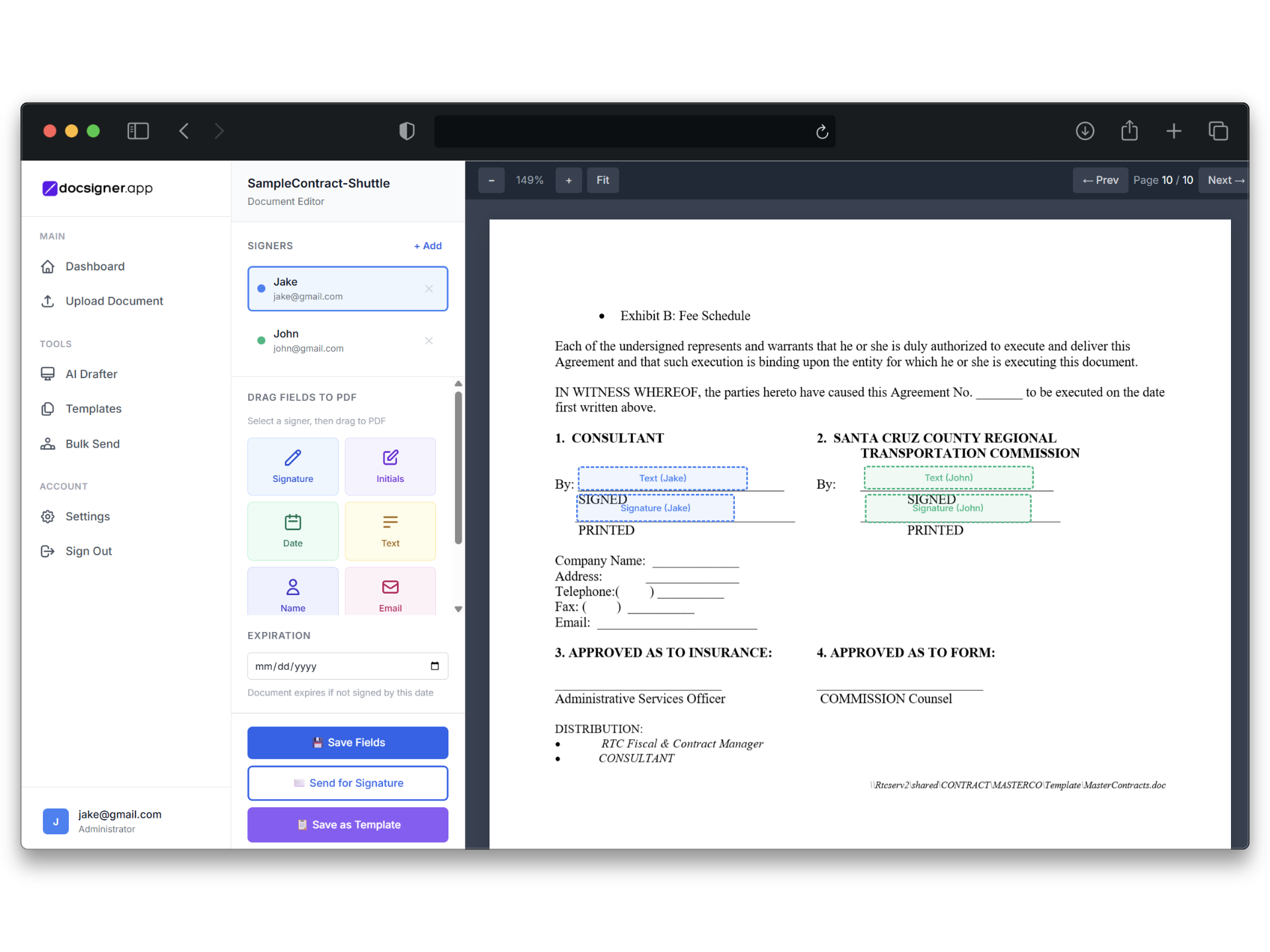Image resolution: width=1270 pixels, height=952 pixels.
Task: Add a new signer
Action: click(x=428, y=246)
